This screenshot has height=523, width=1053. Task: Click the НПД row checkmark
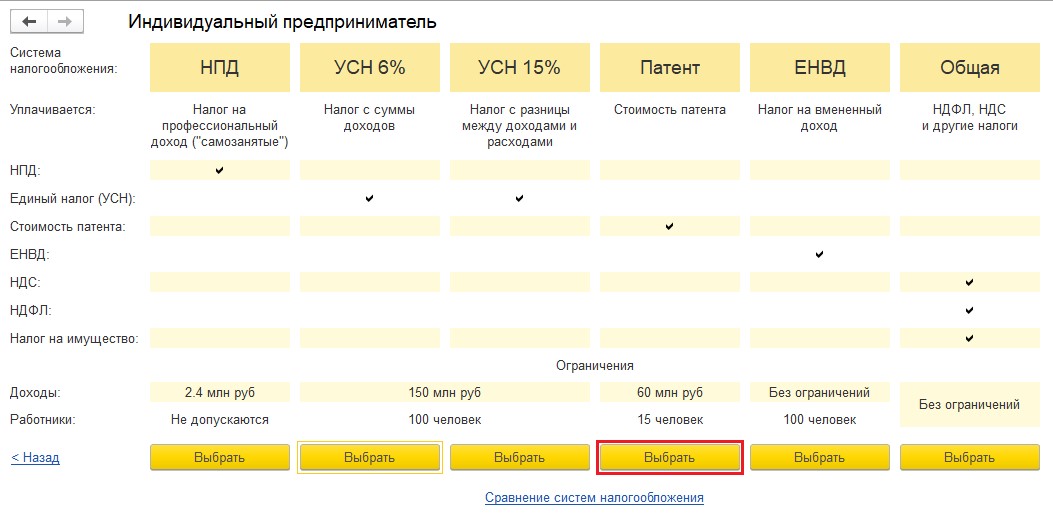219,171
